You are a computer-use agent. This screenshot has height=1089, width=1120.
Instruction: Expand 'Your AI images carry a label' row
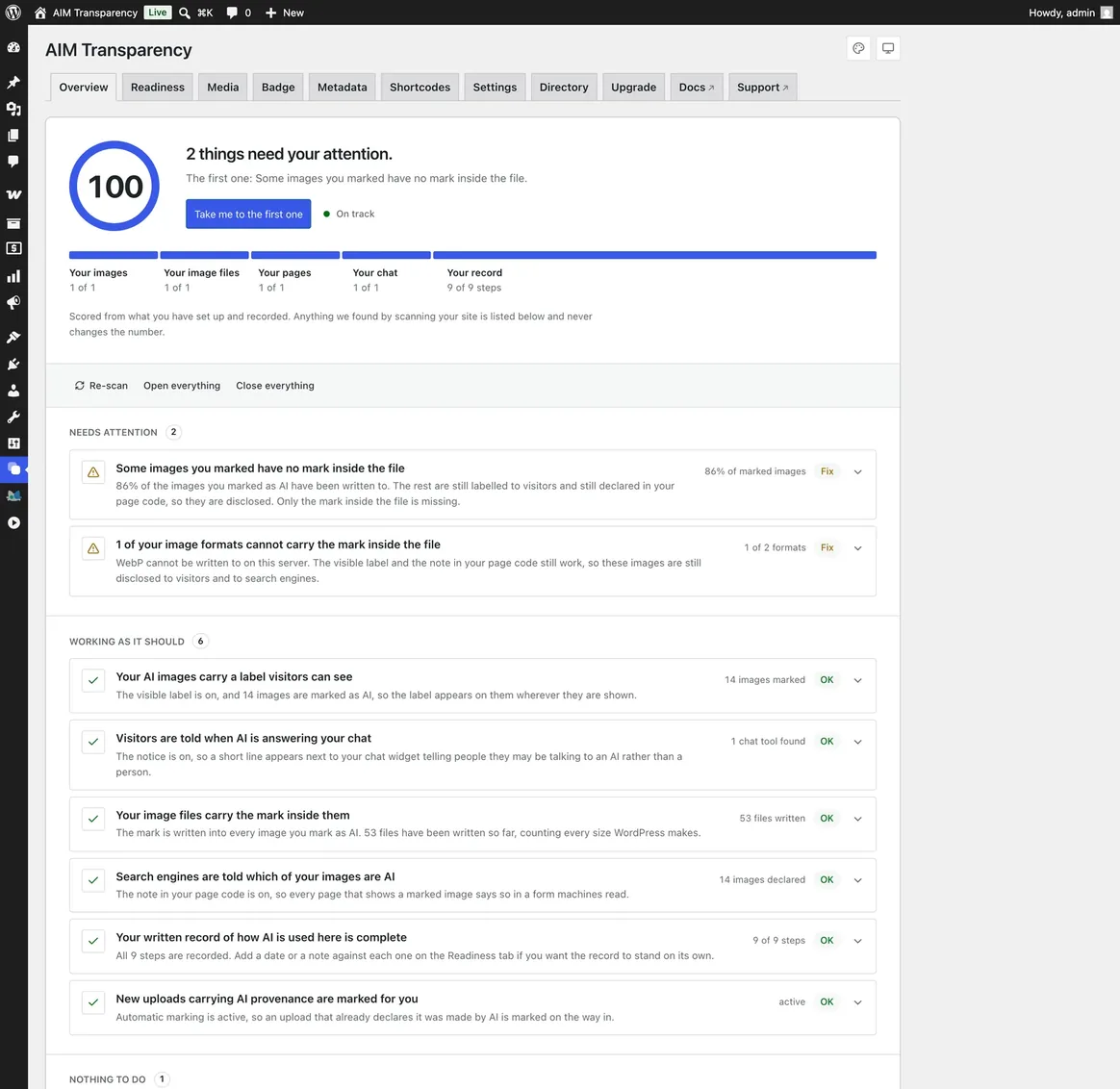point(858,680)
